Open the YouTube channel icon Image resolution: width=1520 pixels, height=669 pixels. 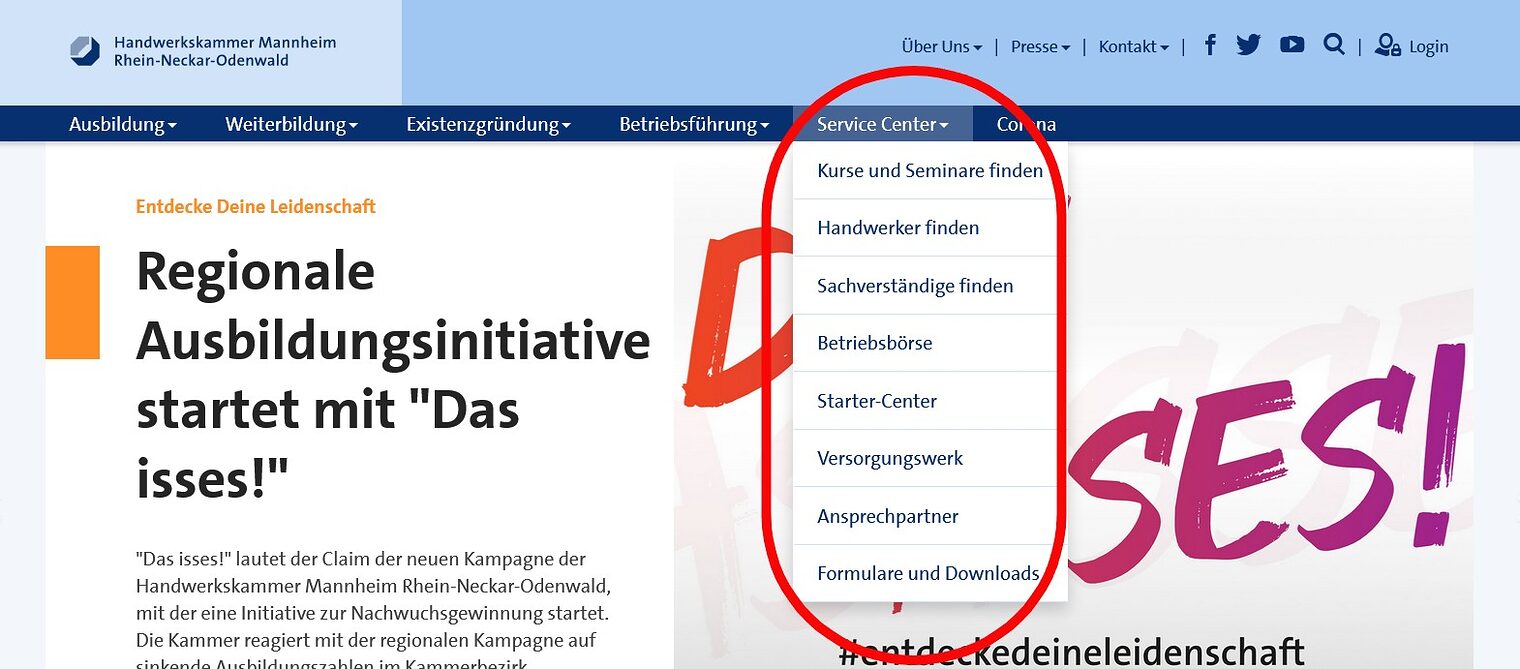coord(1292,44)
